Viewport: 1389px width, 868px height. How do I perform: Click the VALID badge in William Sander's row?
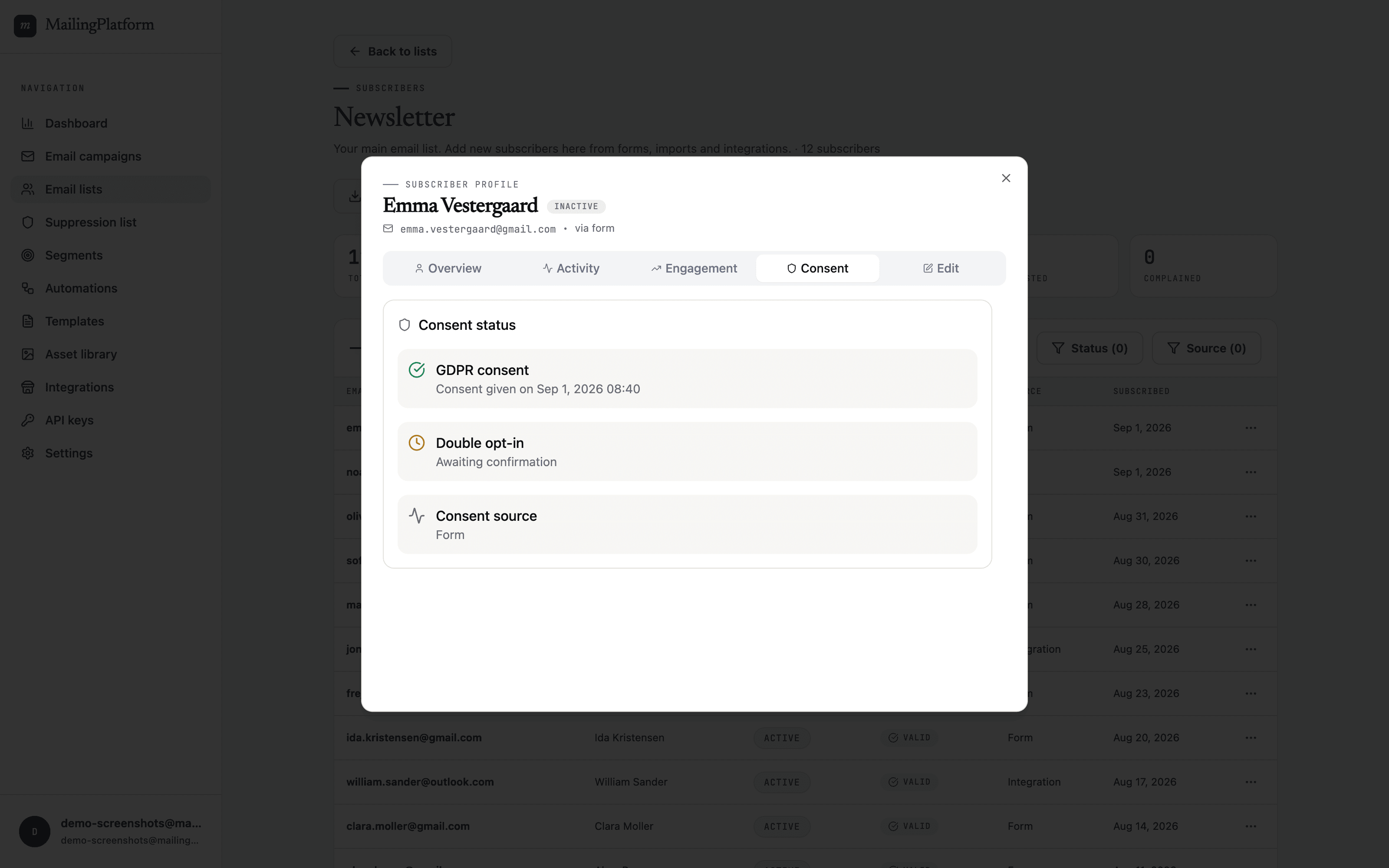(x=909, y=782)
